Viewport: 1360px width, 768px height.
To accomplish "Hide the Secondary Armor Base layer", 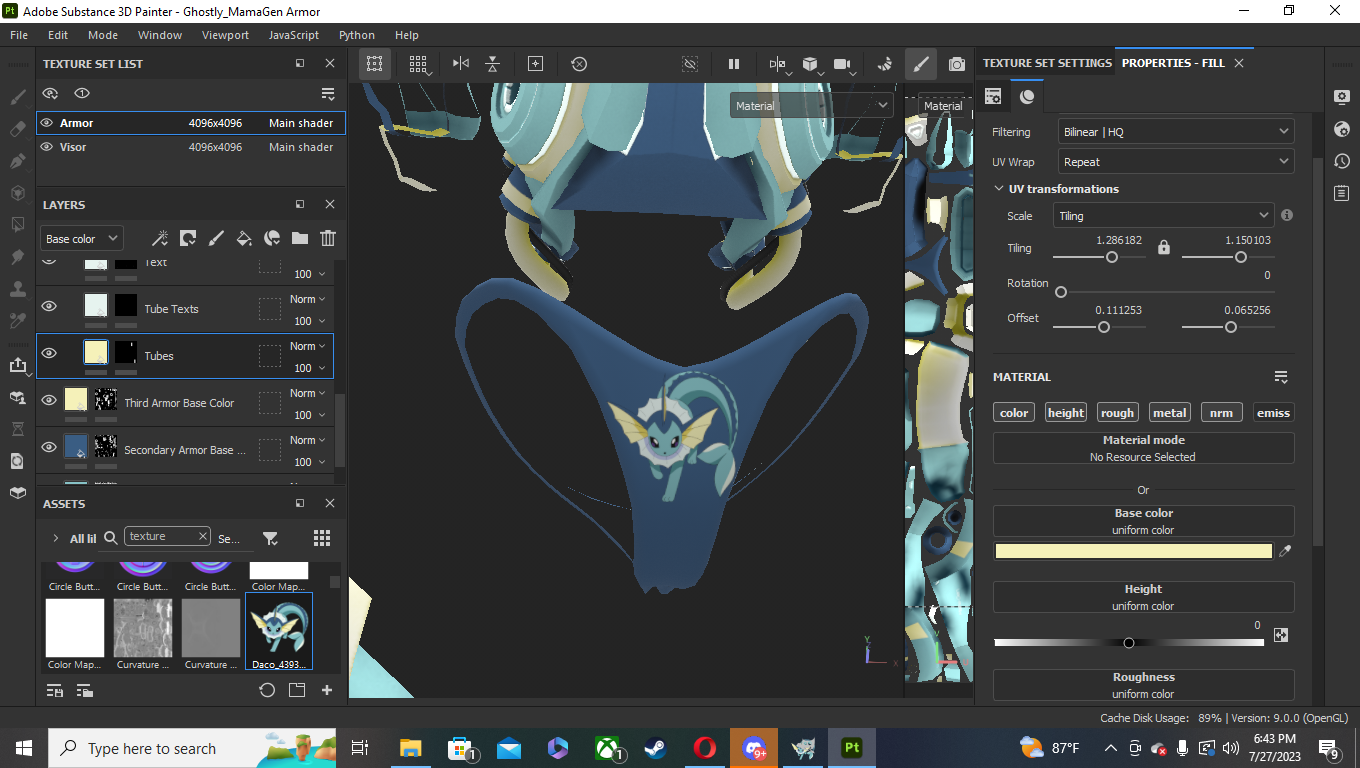I will coord(49,447).
